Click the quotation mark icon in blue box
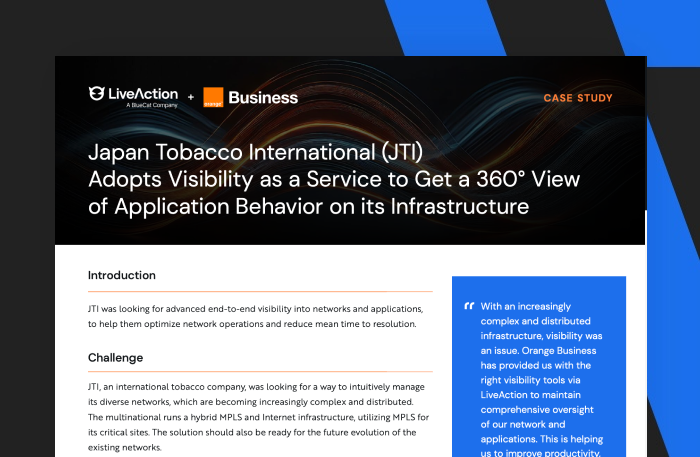The height and width of the screenshot is (457, 700). pyautogui.click(x=469, y=307)
